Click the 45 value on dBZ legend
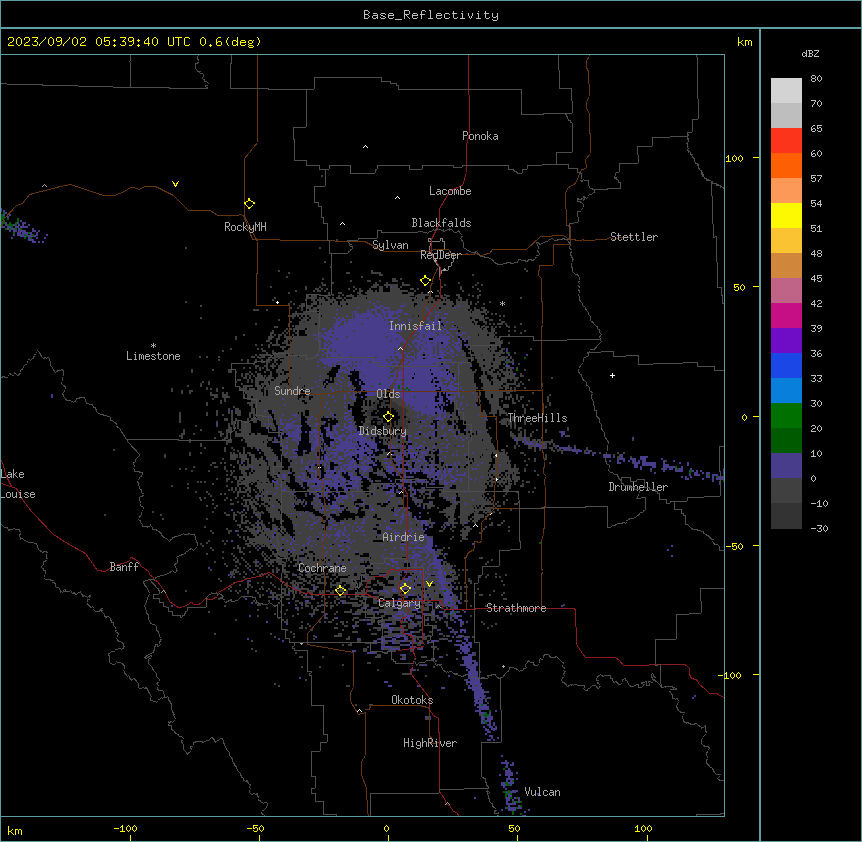Screen dimensions: 862x842 coord(816,279)
